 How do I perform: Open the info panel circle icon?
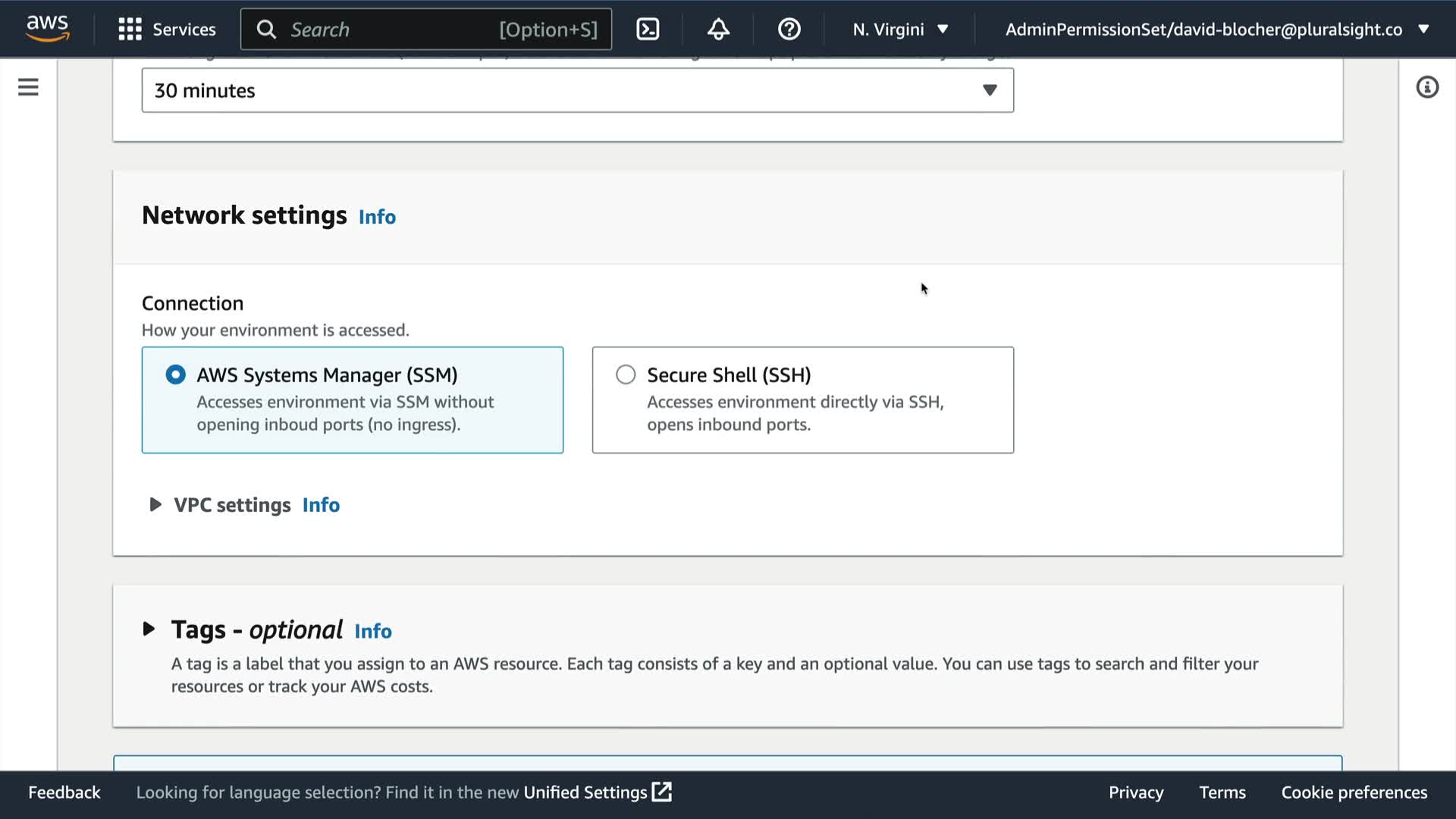tap(1426, 87)
